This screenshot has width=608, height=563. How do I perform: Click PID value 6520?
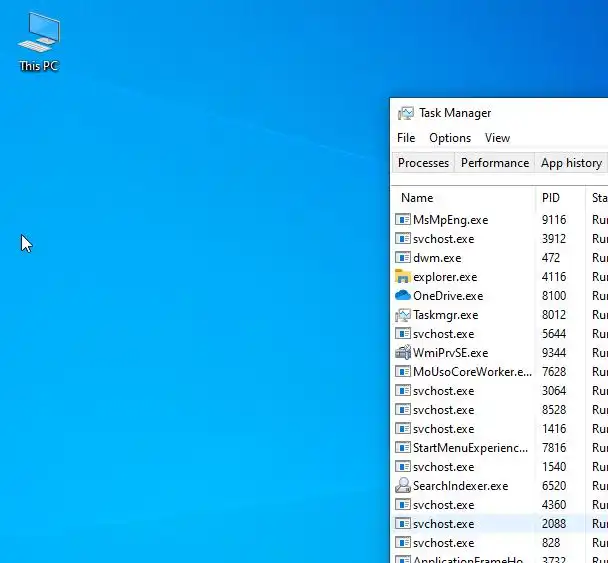(x=554, y=486)
